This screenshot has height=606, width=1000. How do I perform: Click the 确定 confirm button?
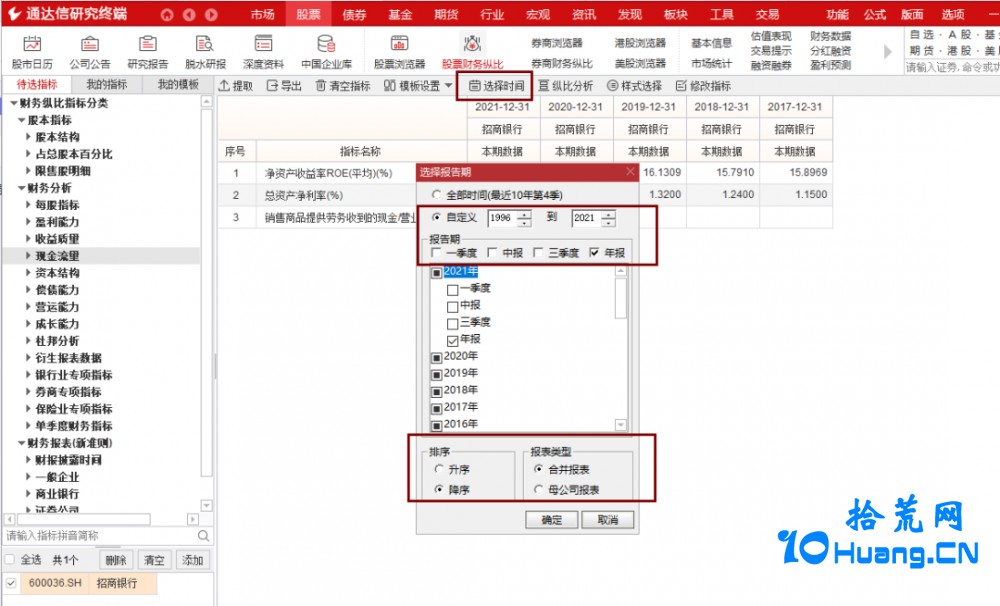tap(552, 520)
